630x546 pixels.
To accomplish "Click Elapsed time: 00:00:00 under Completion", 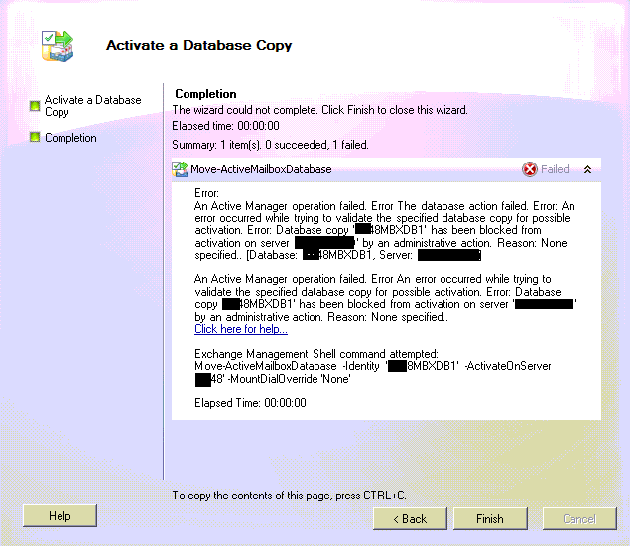I will coord(226,126).
